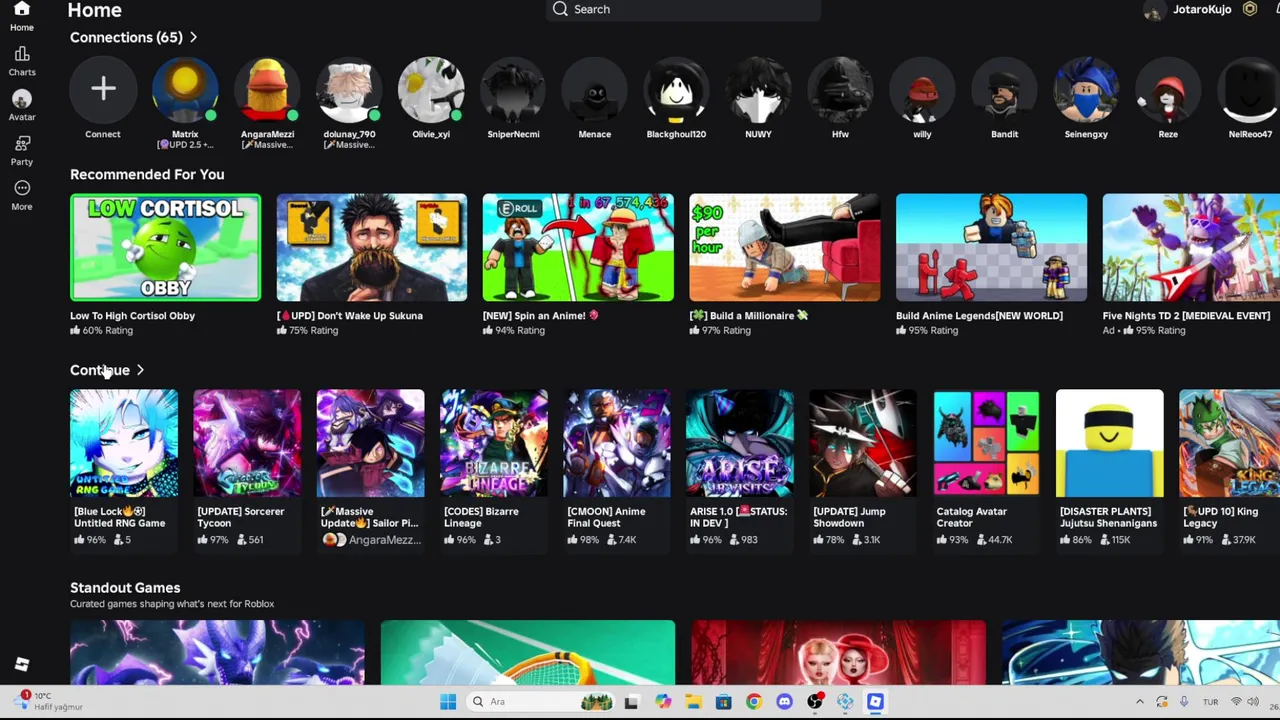Open Catalog Avatar Creator thumbnail
The height and width of the screenshot is (720, 1280).
[x=986, y=443]
